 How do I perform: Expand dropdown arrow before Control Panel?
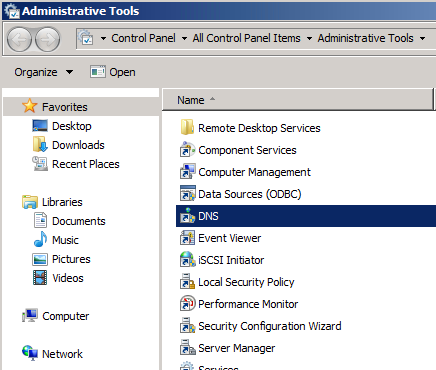click(103, 38)
